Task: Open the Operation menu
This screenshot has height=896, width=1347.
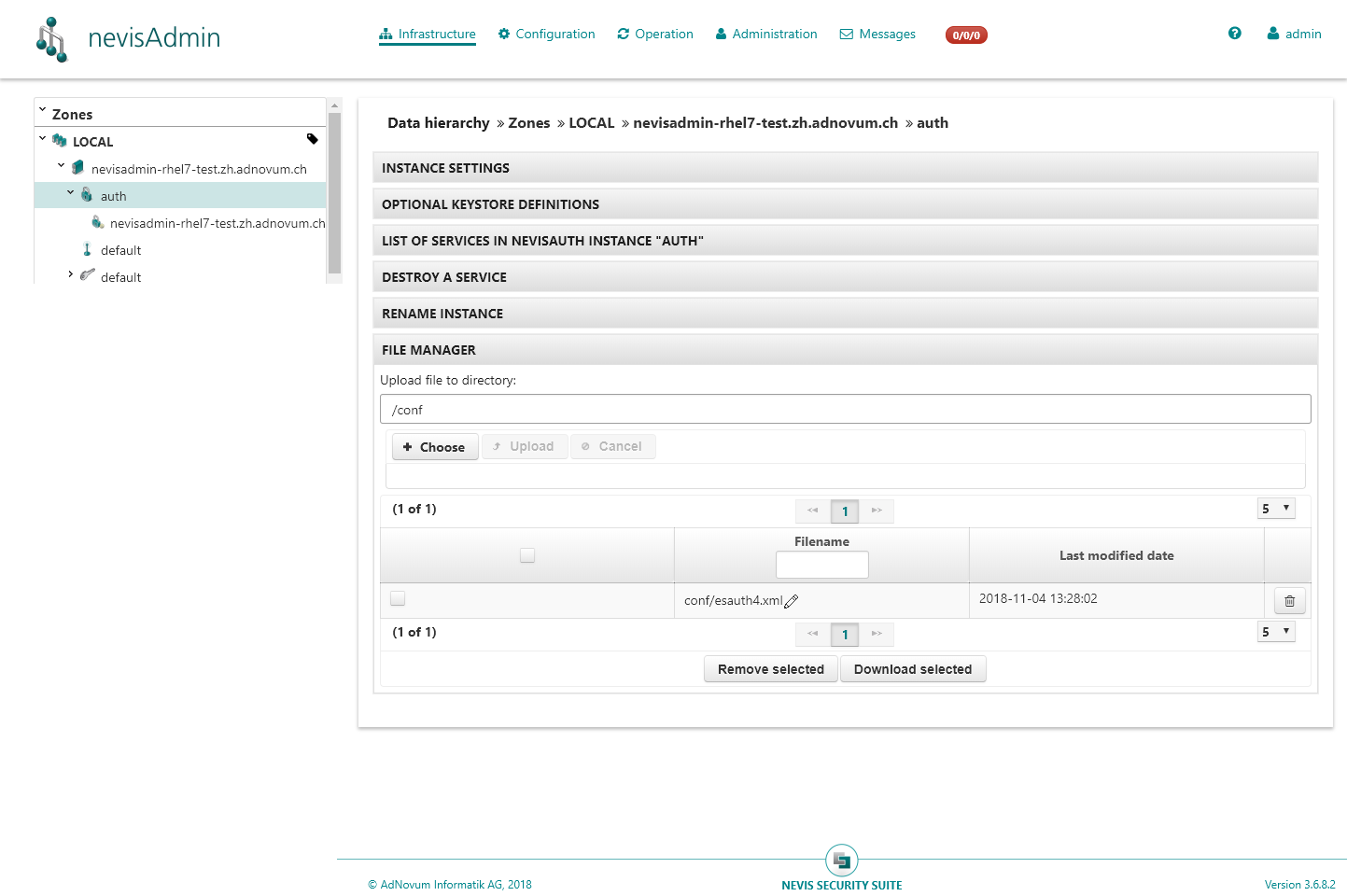Action: point(655,35)
